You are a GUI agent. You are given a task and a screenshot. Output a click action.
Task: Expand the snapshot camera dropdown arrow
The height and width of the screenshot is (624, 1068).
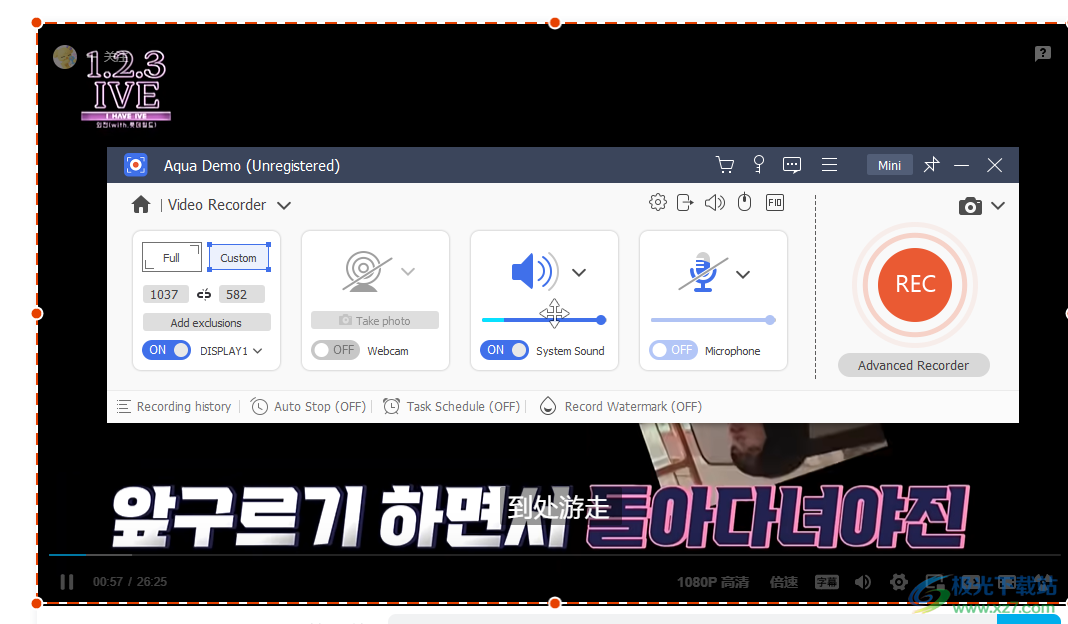[x=998, y=206]
